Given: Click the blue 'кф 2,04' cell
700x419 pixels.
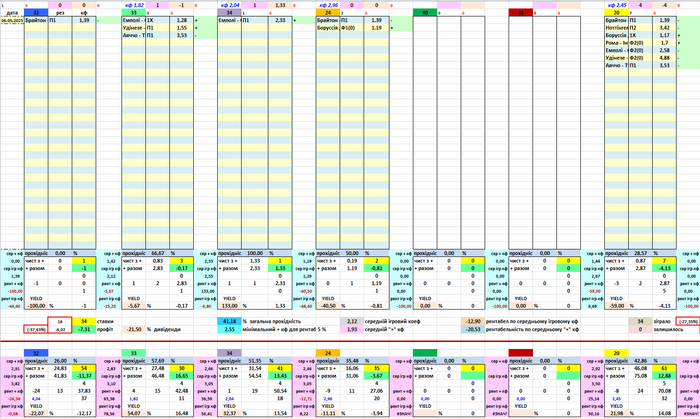Looking at the screenshot, I should (229, 5).
